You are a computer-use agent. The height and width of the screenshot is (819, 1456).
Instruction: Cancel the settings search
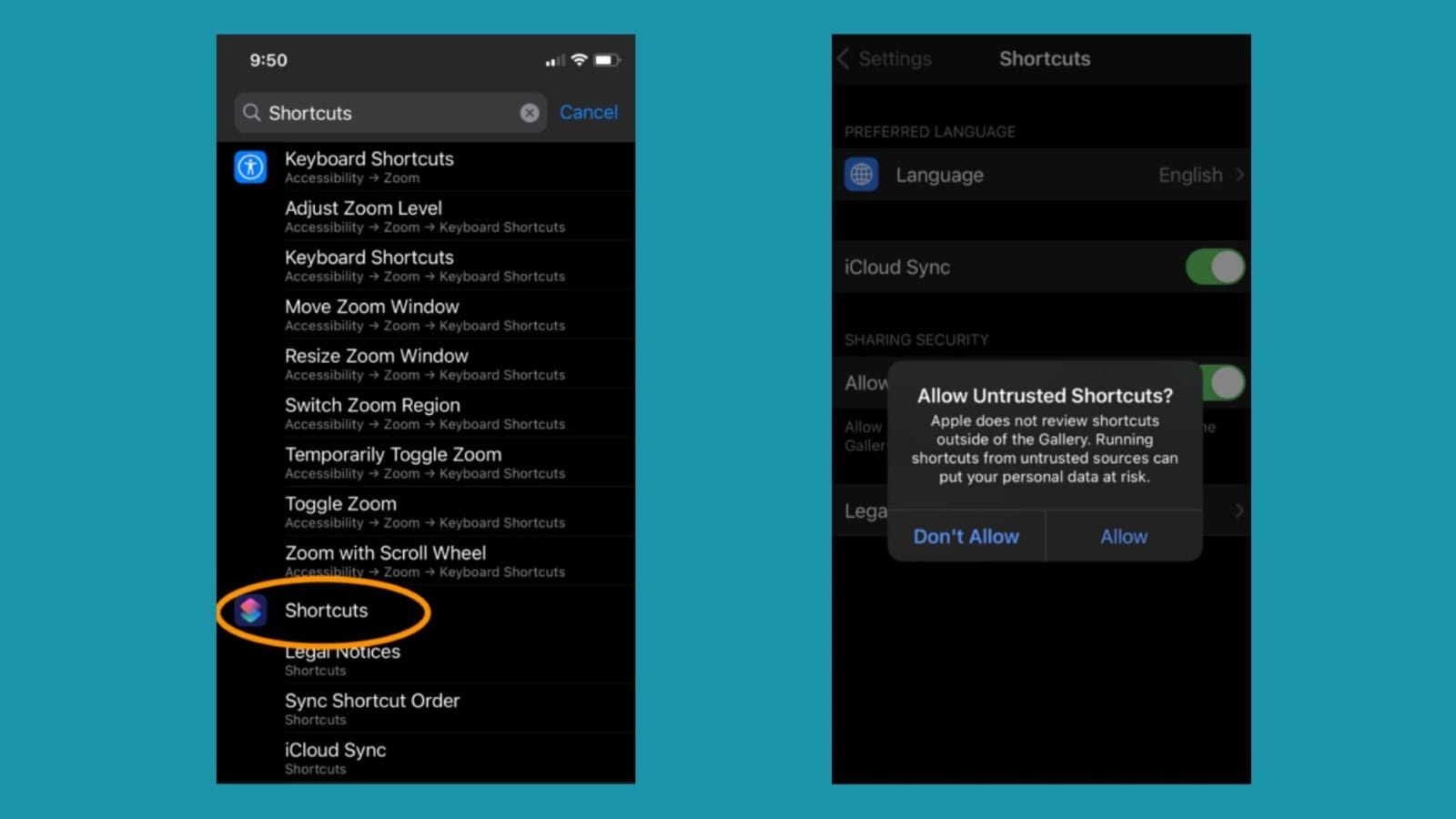click(x=588, y=112)
